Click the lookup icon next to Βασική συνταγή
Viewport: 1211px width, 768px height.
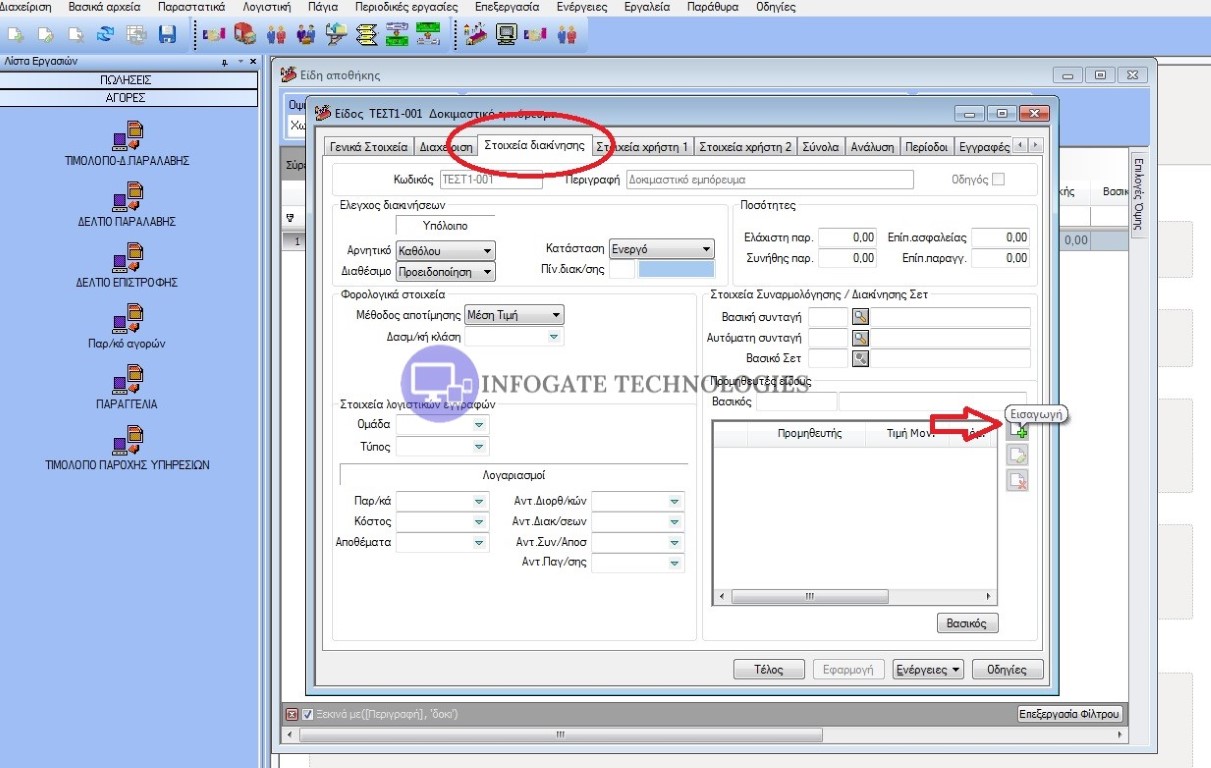(859, 317)
